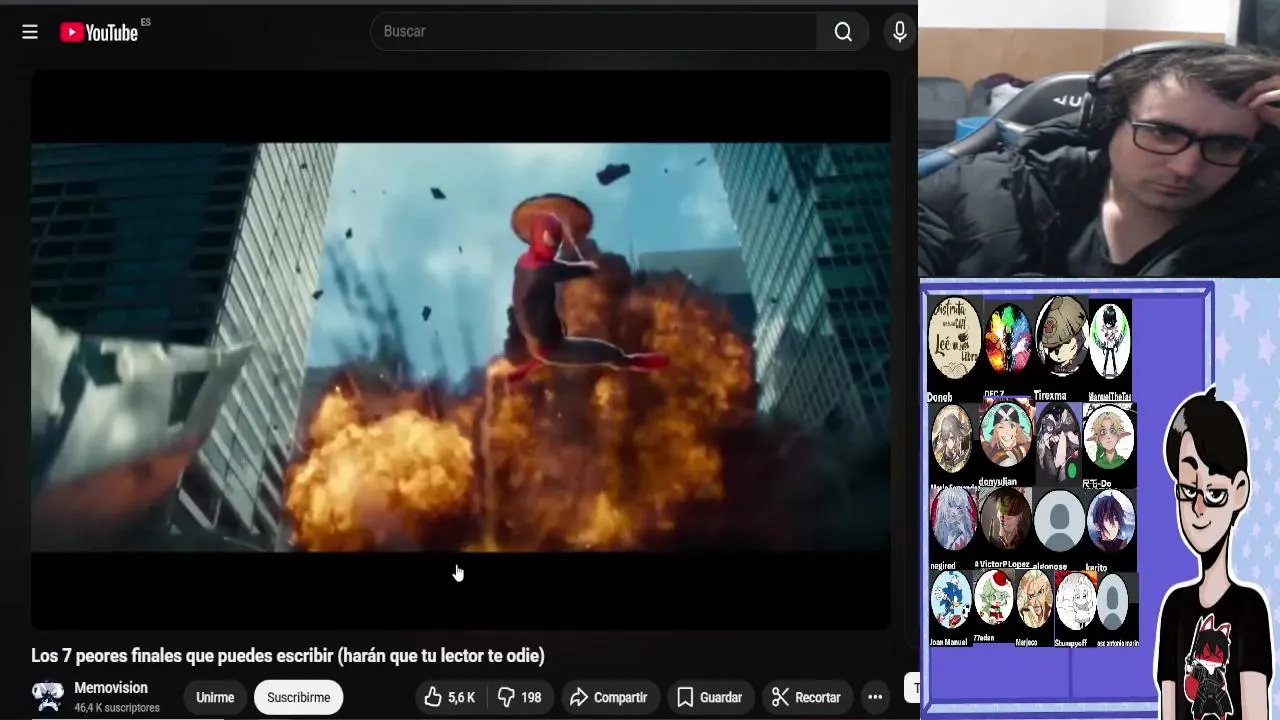Open the YouTube hamburger guide menu

coord(30,32)
